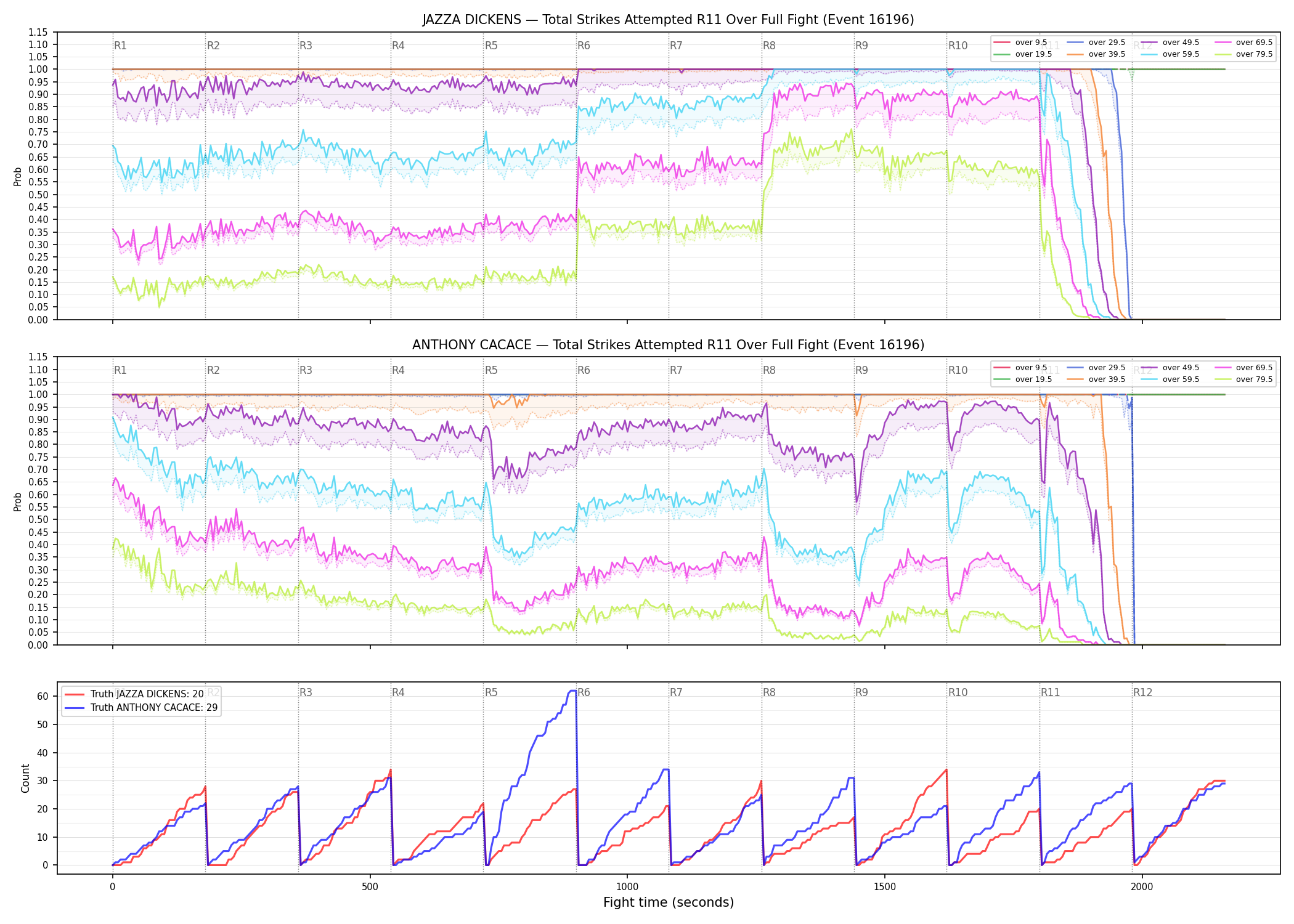Click the 'over 39.5' legend entry in Anthony Cacace chart
The image size is (1294, 924).
[x=1094, y=379]
